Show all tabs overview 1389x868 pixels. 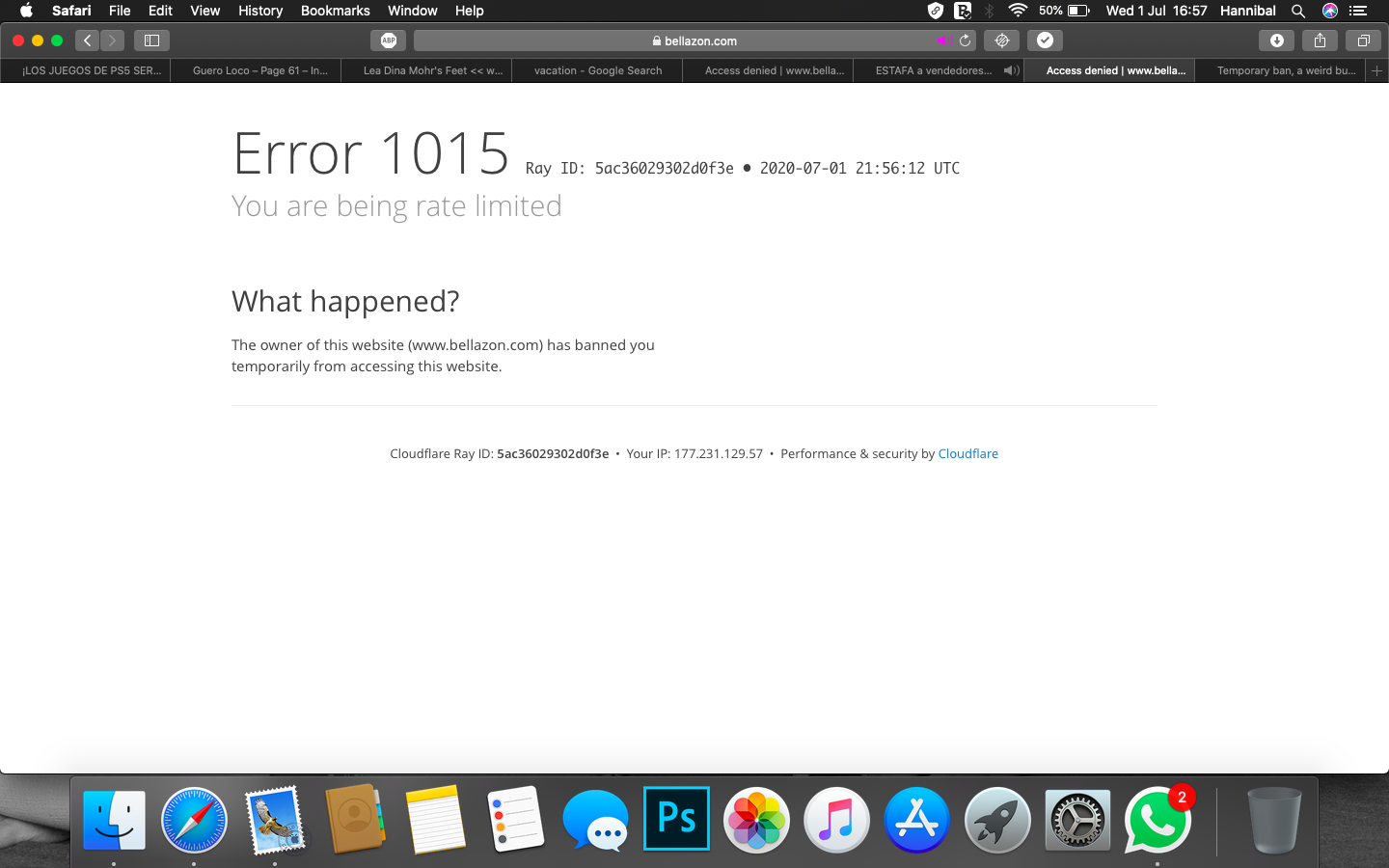point(1363,41)
